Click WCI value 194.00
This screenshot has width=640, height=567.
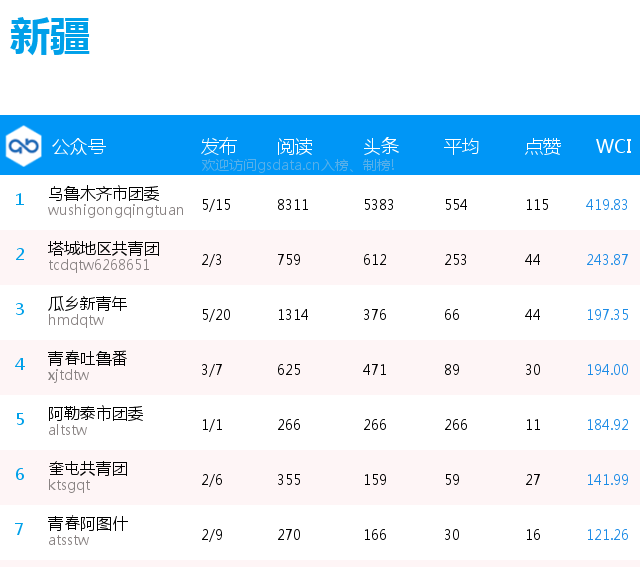coord(607,370)
